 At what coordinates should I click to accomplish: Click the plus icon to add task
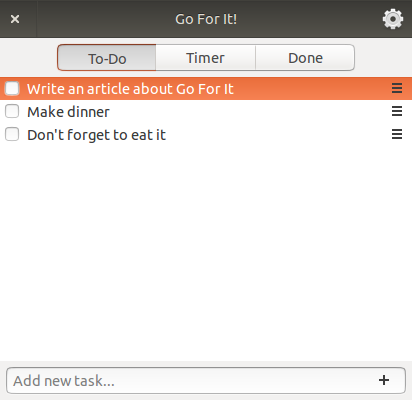coord(384,380)
